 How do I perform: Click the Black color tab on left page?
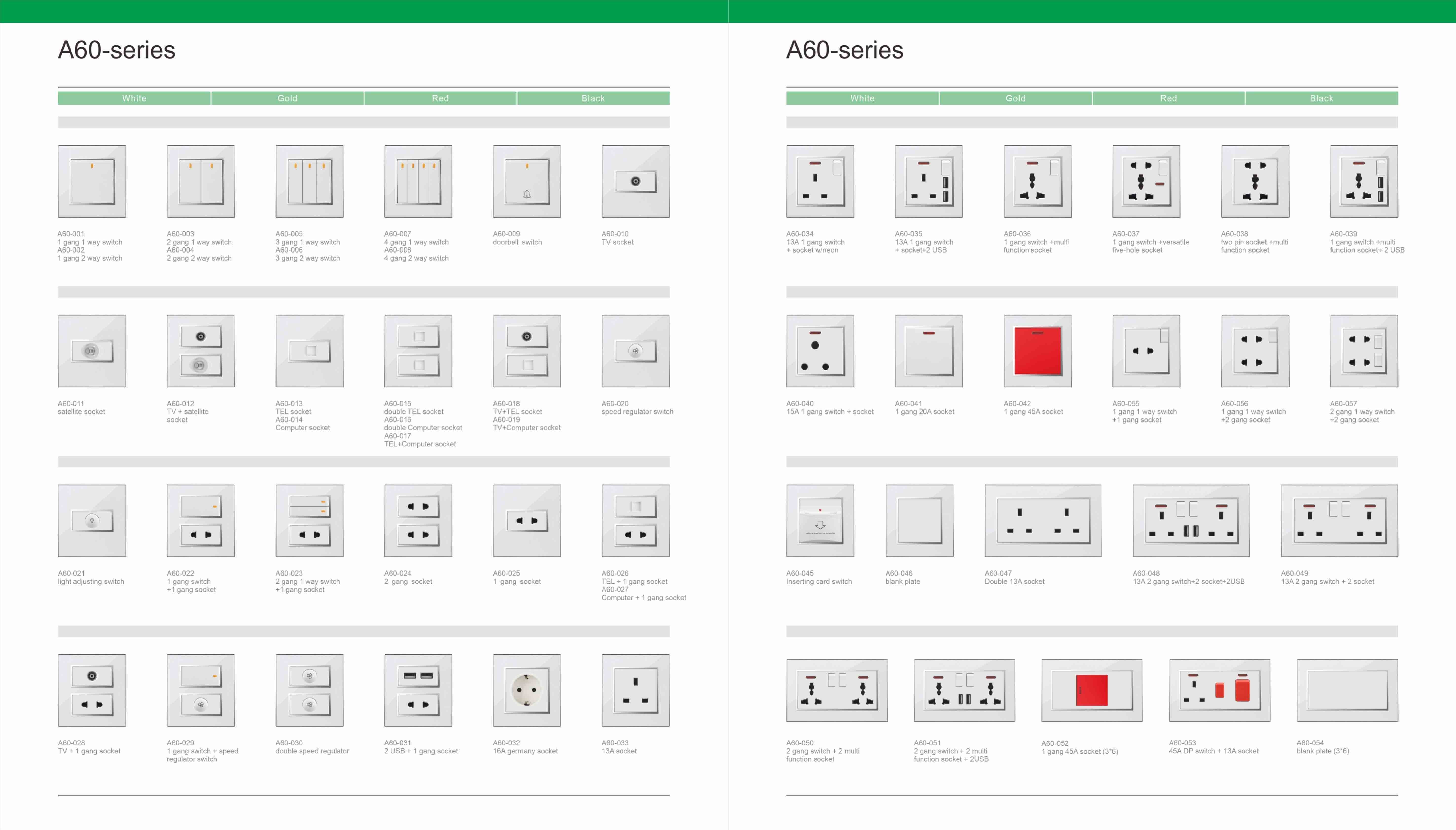[593, 98]
